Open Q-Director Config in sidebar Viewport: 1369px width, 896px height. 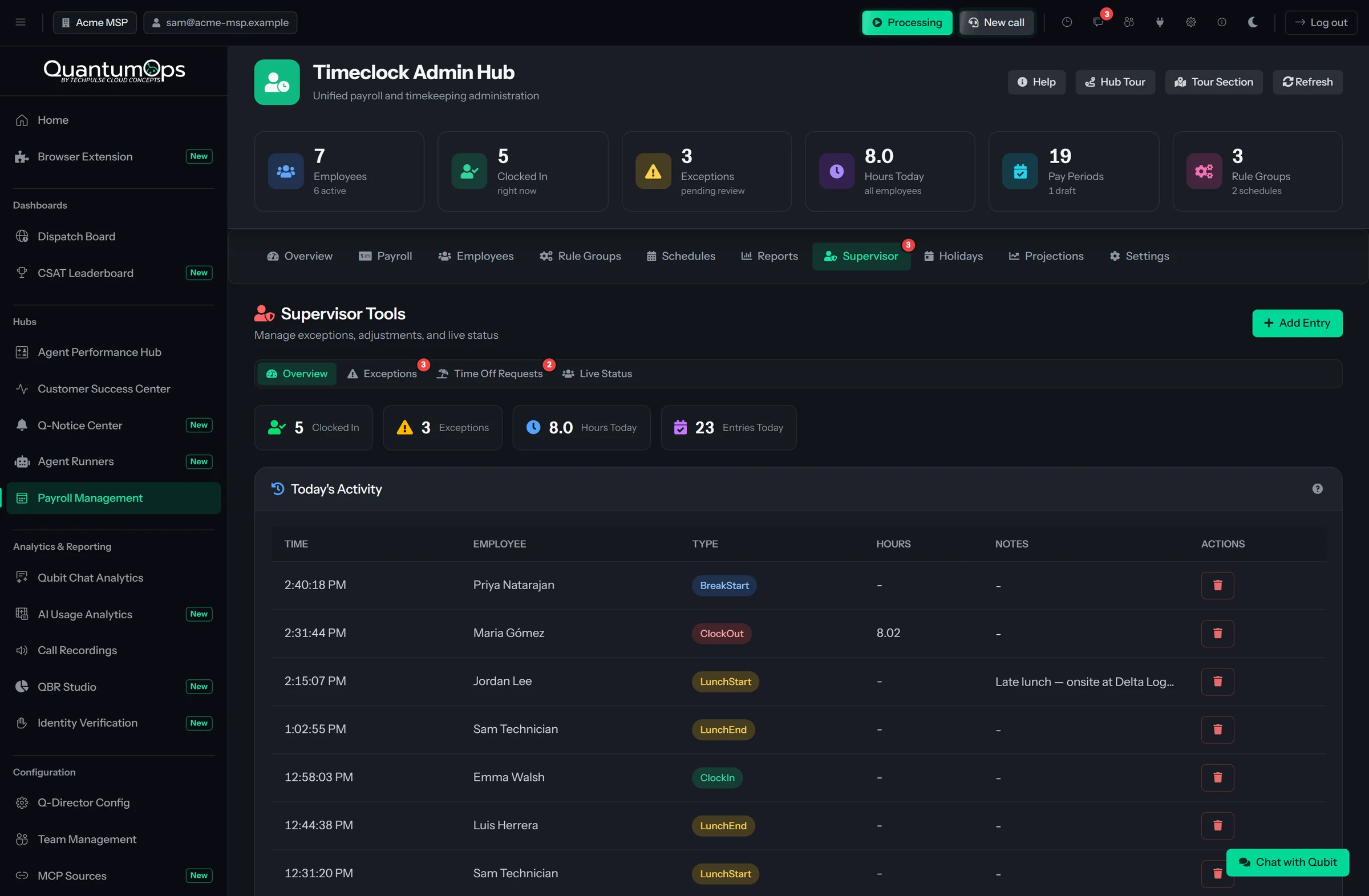pos(114,802)
